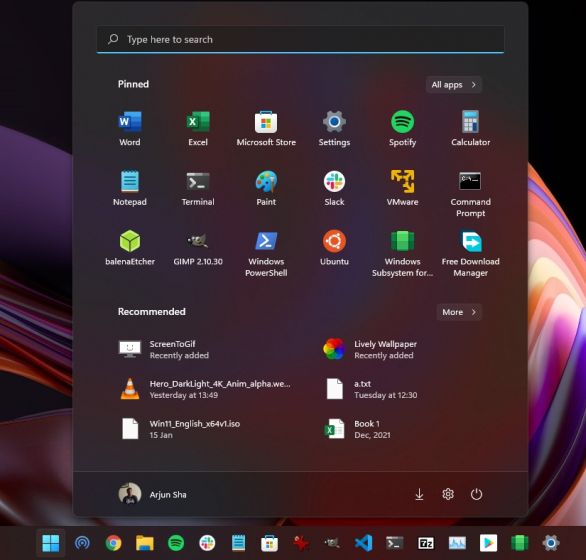
Task: Open Notepad from the taskbar
Action: 238,543
